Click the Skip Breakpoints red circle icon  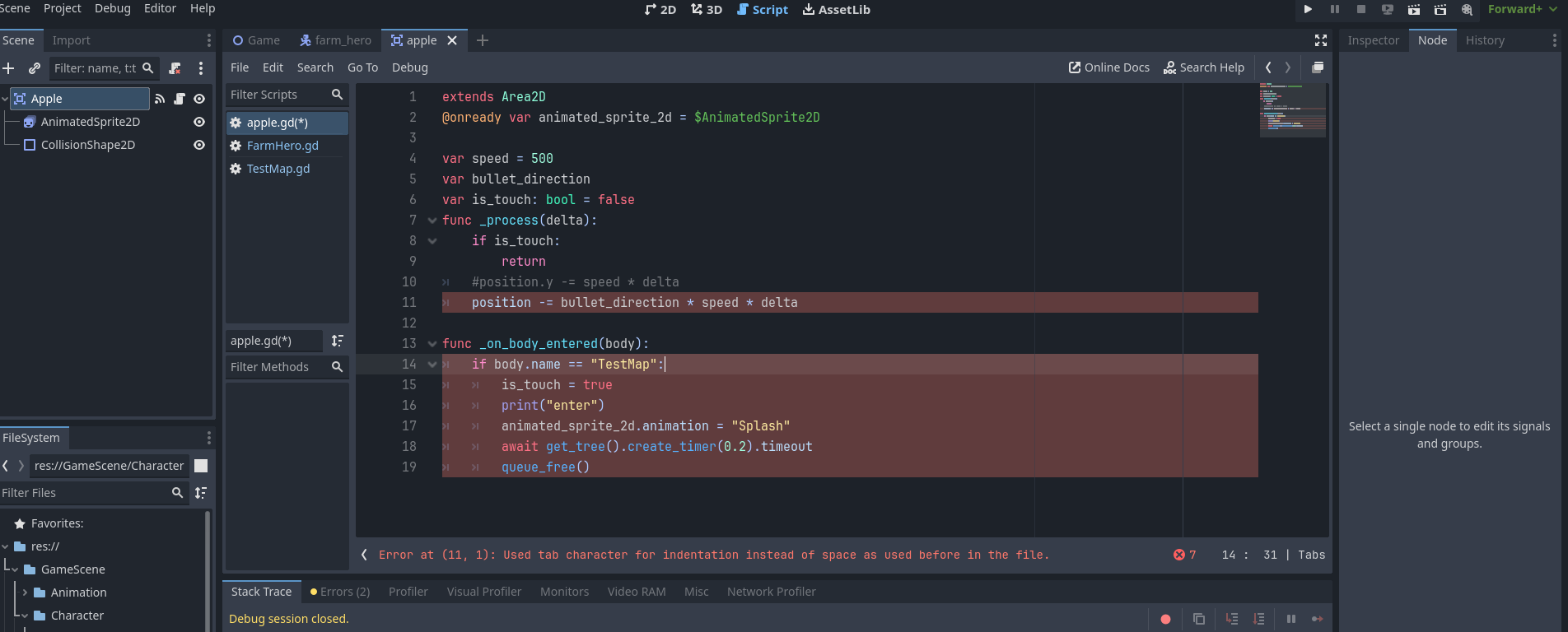point(1165,619)
